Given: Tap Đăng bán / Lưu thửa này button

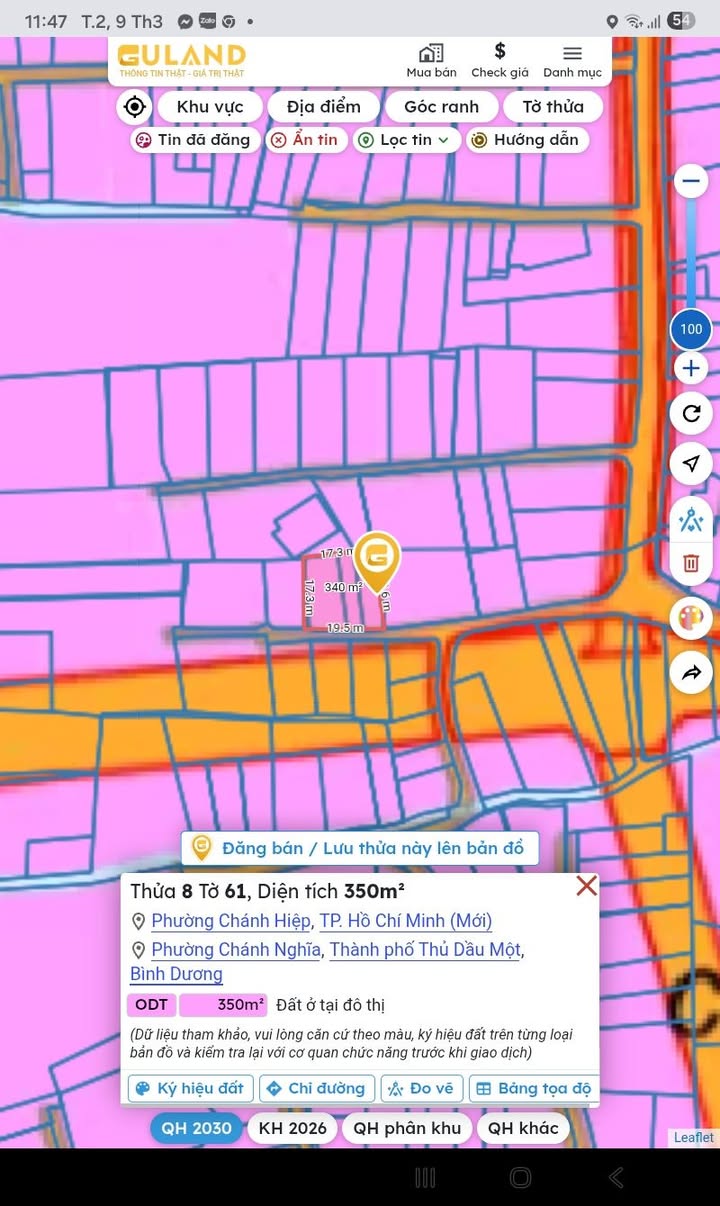Looking at the screenshot, I should (360, 848).
